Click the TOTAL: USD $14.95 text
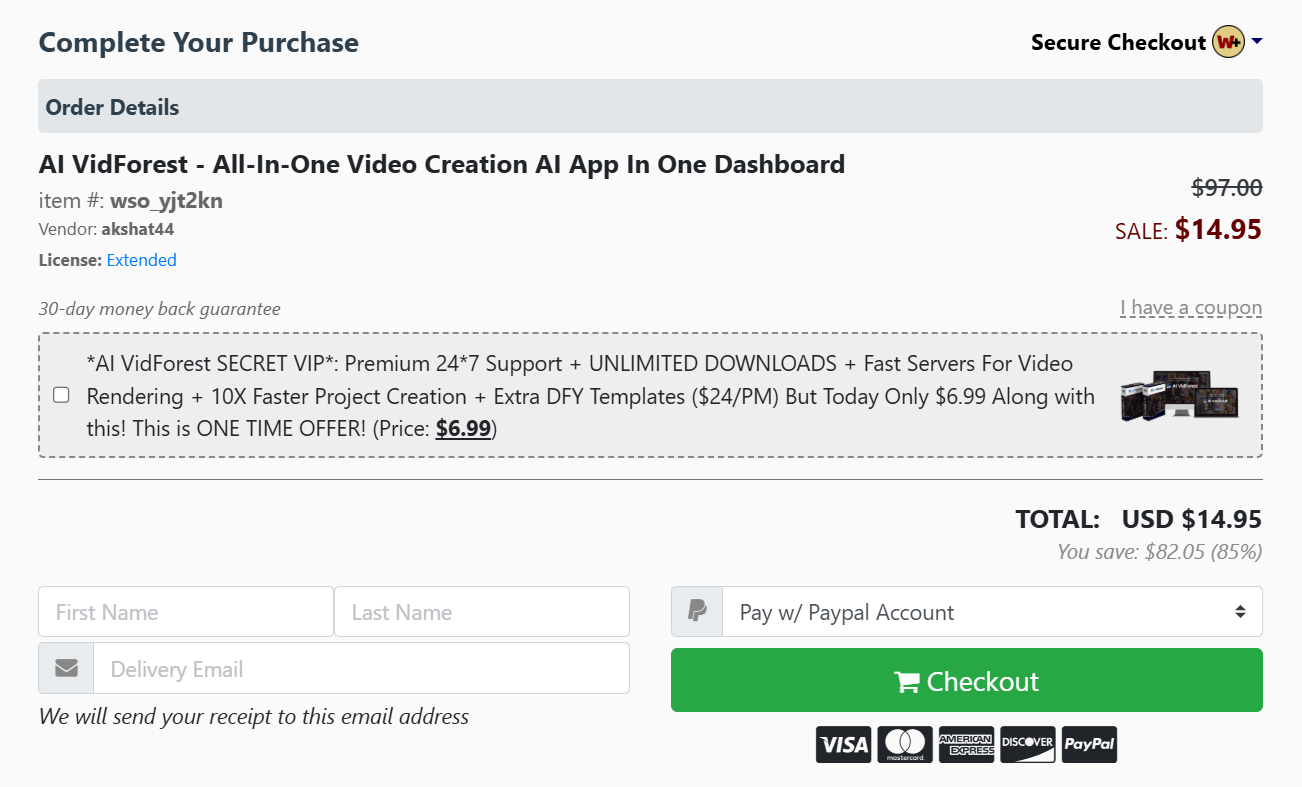Screen dimensions: 1302x787 (x=1138, y=519)
